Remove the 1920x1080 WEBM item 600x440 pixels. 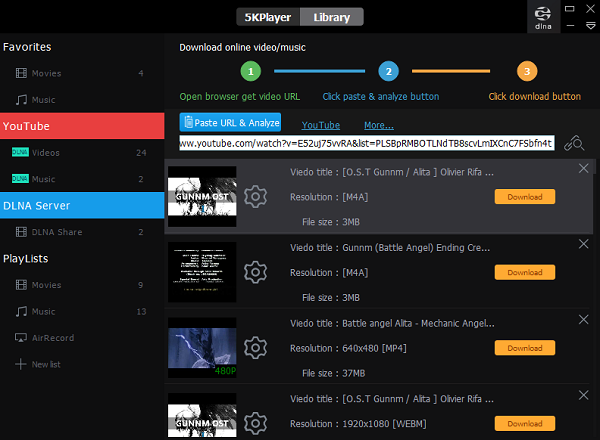pos(584,395)
